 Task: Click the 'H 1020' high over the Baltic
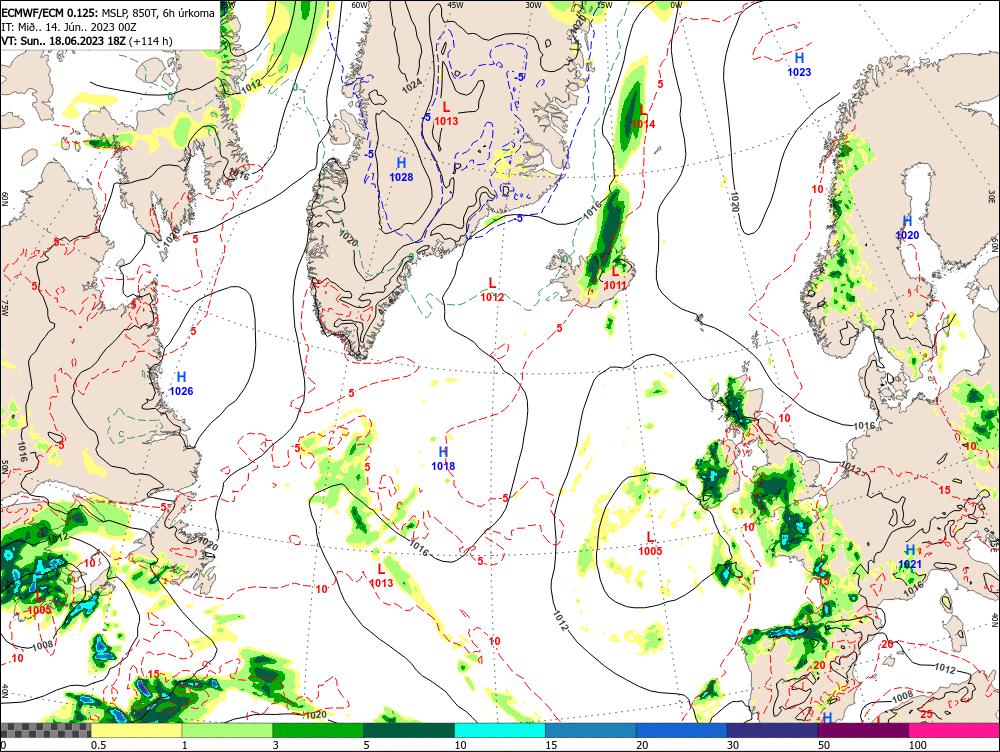(x=907, y=228)
